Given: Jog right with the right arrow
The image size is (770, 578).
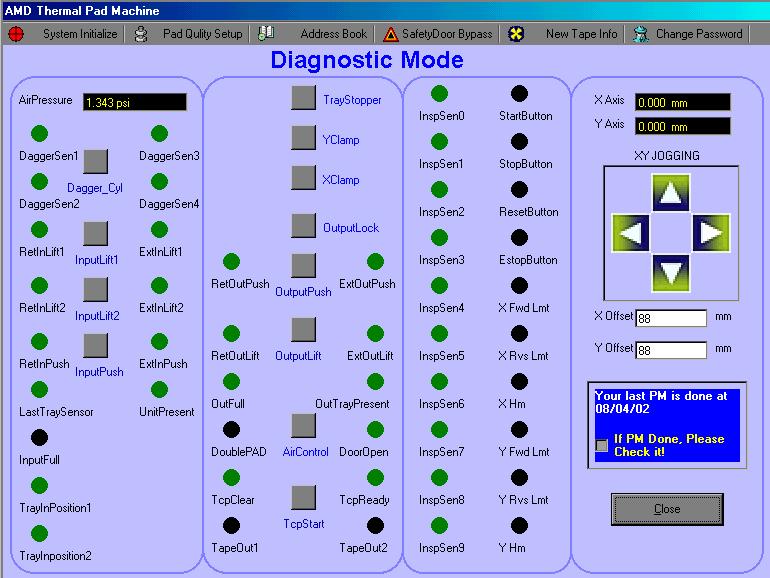Looking at the screenshot, I should click(x=711, y=233).
